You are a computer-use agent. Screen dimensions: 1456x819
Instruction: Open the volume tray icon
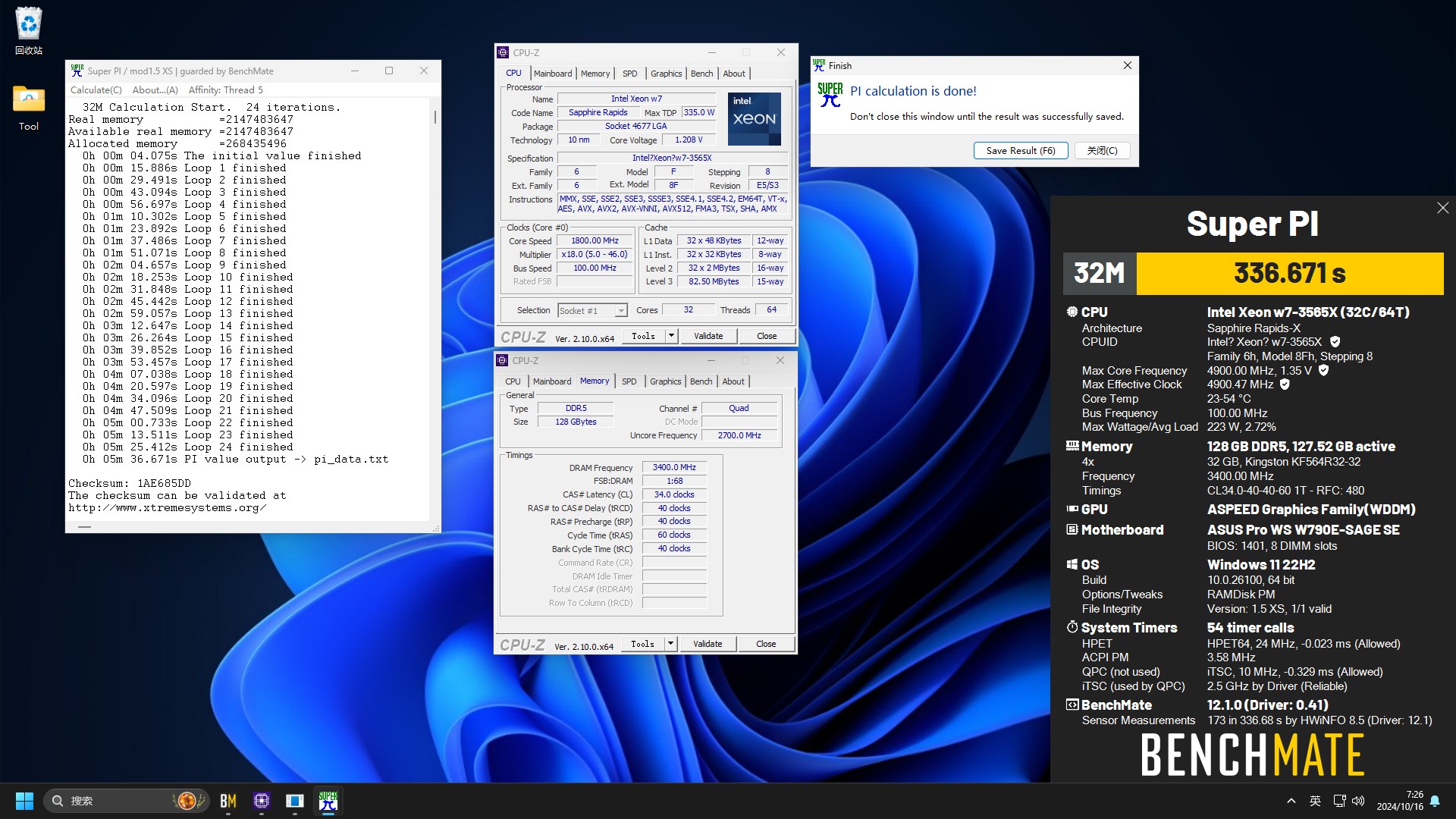[1358, 801]
